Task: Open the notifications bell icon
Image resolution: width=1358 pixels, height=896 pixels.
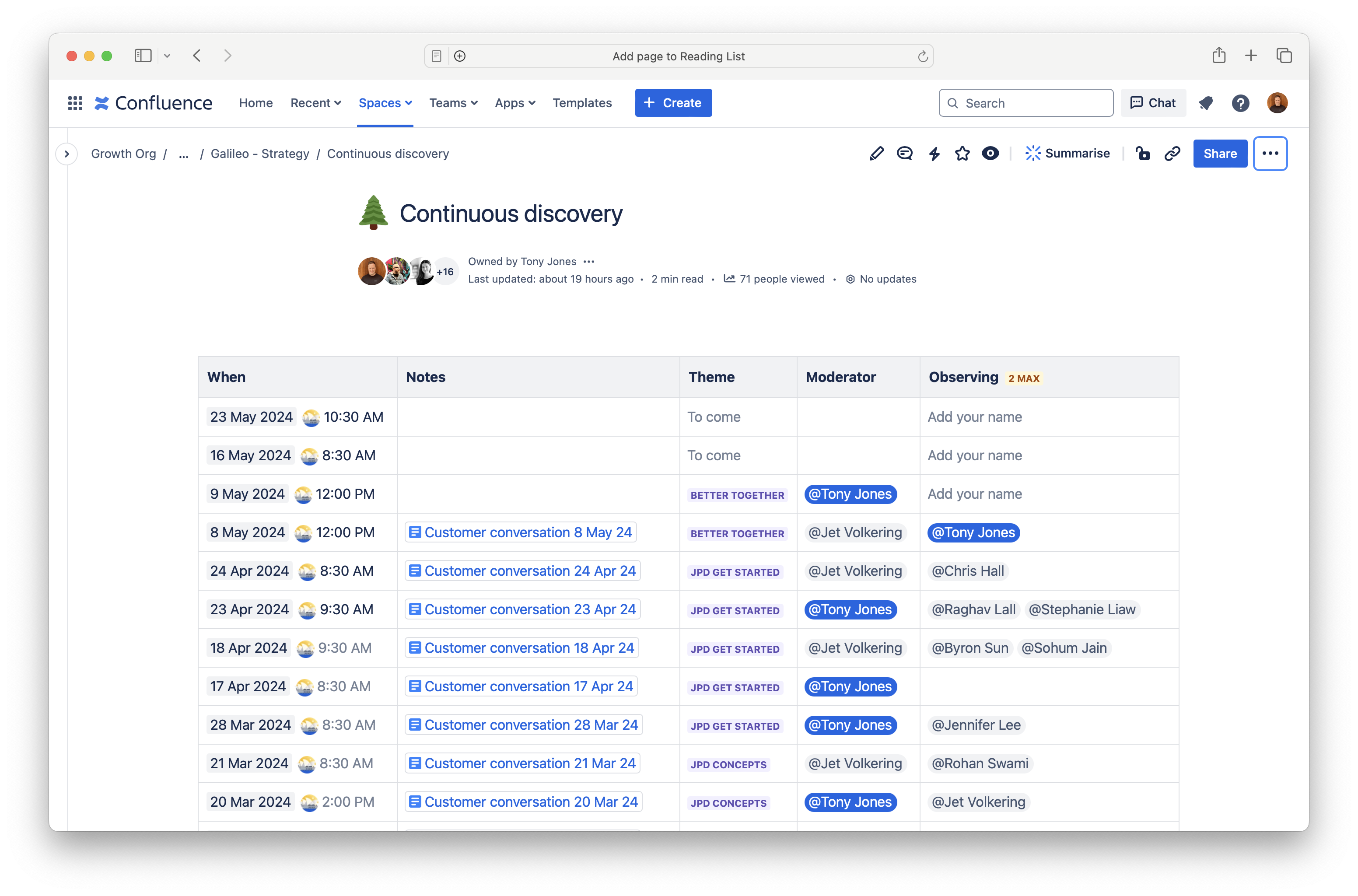Action: pos(1205,103)
